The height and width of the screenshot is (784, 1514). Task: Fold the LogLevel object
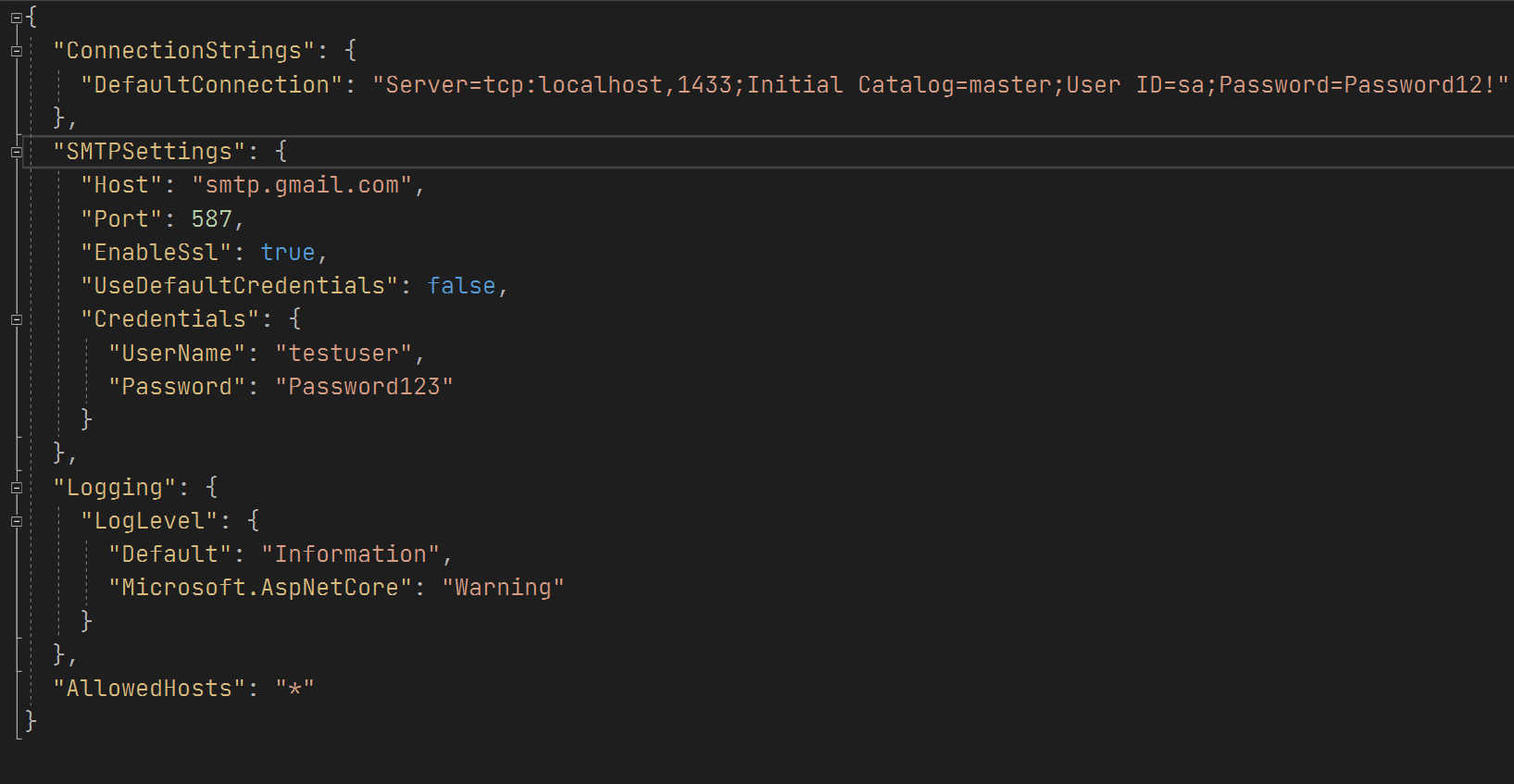pos(16,522)
